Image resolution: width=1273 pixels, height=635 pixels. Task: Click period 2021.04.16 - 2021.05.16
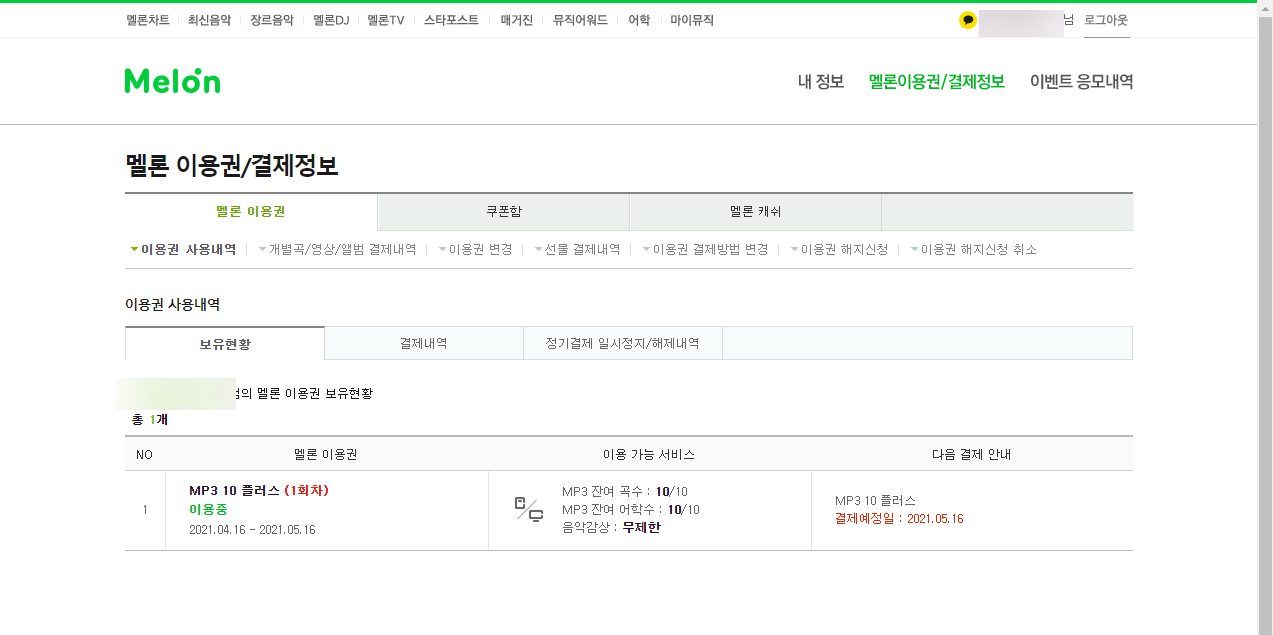click(x=252, y=530)
